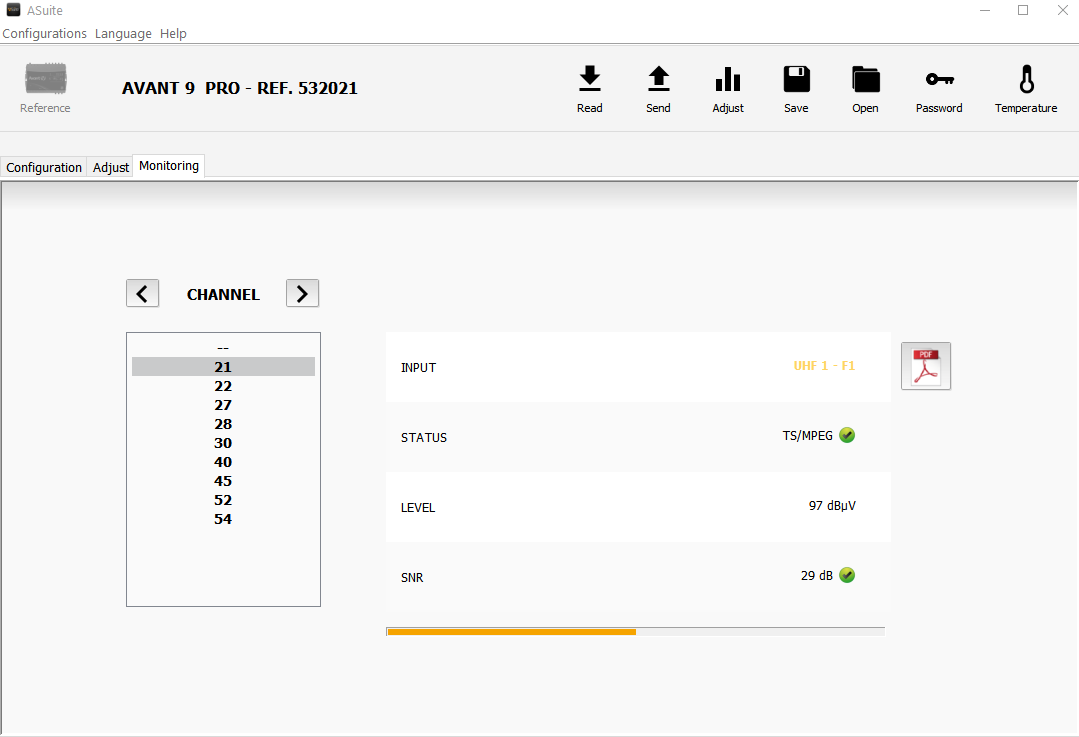Click green check icon next to SNR
Viewport: 1079px width, 737px height.
[847, 575]
